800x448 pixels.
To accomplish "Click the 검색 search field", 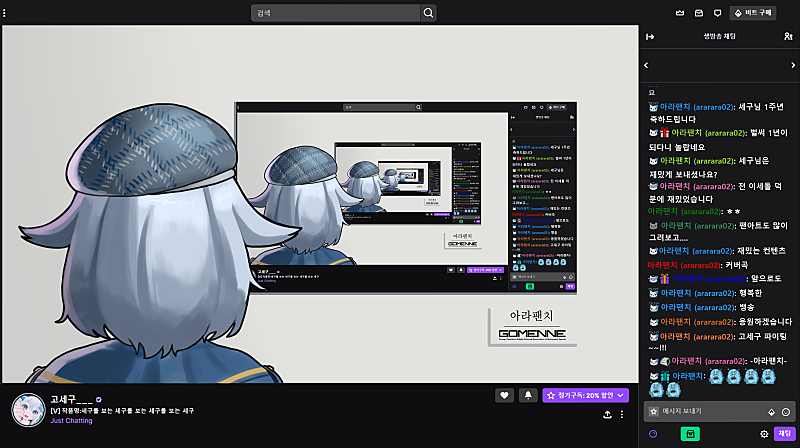I will point(336,13).
